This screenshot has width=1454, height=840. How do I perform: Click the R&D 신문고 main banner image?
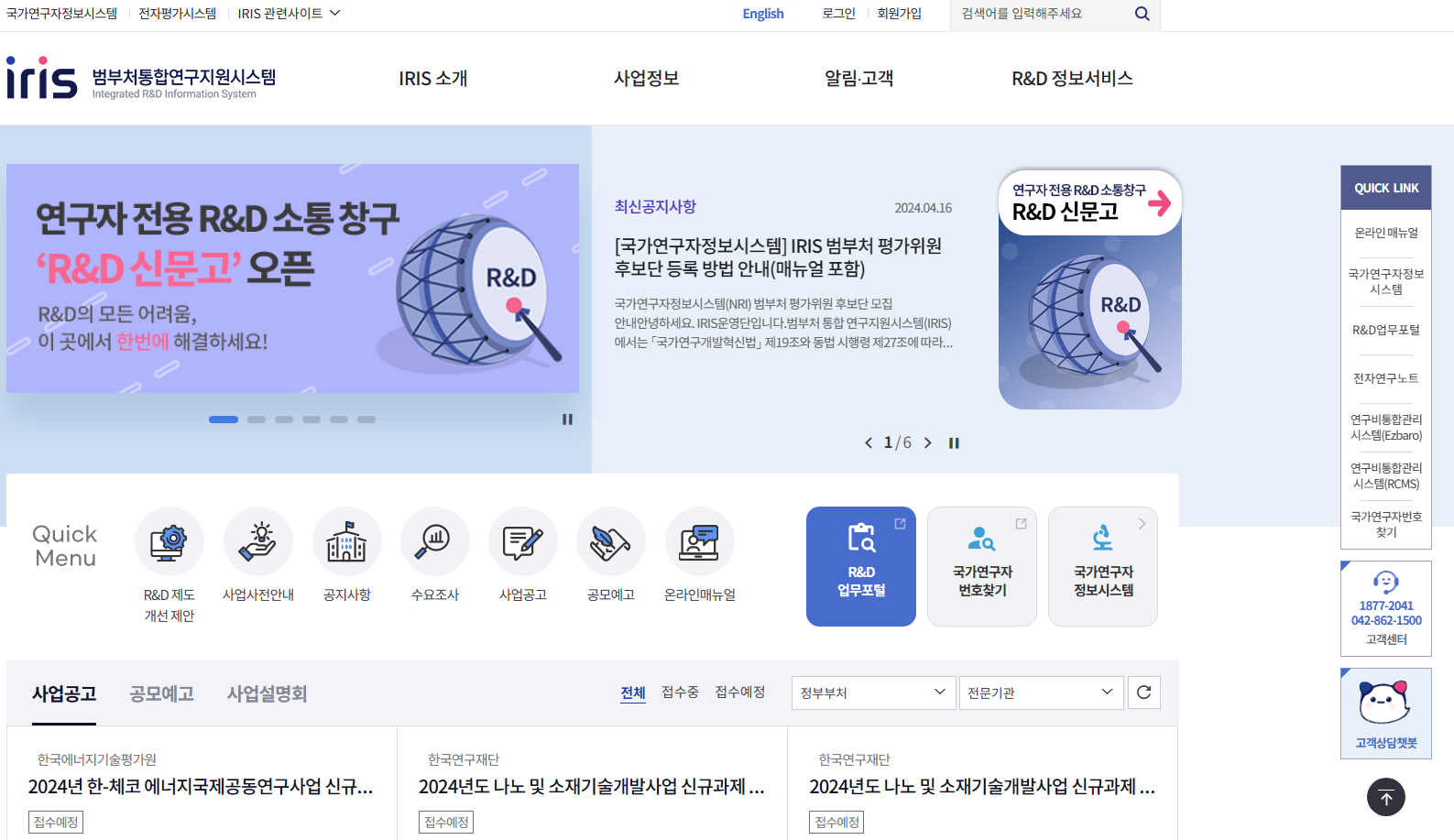[292, 278]
